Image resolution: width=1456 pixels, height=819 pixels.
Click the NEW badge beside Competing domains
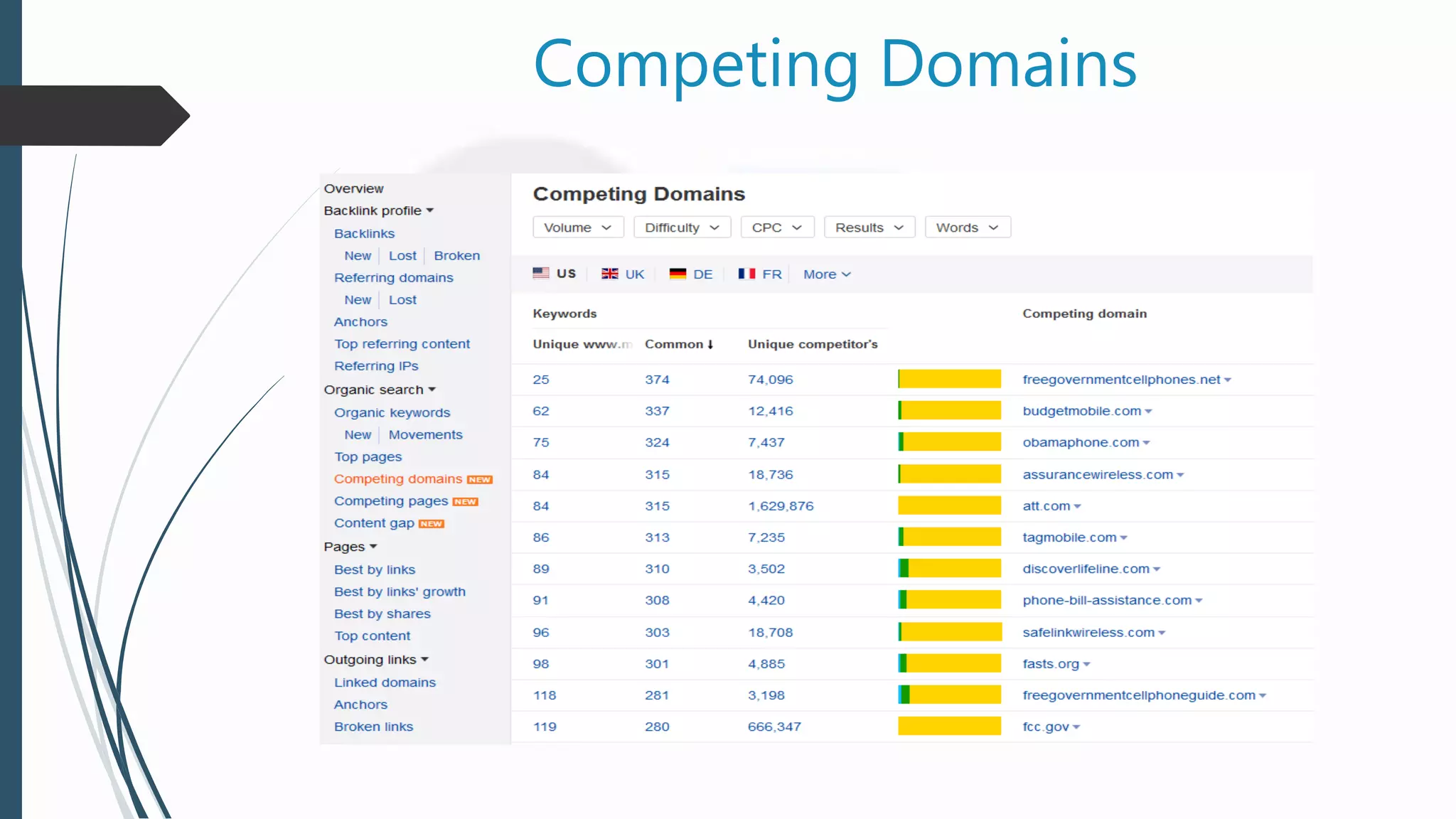point(480,480)
